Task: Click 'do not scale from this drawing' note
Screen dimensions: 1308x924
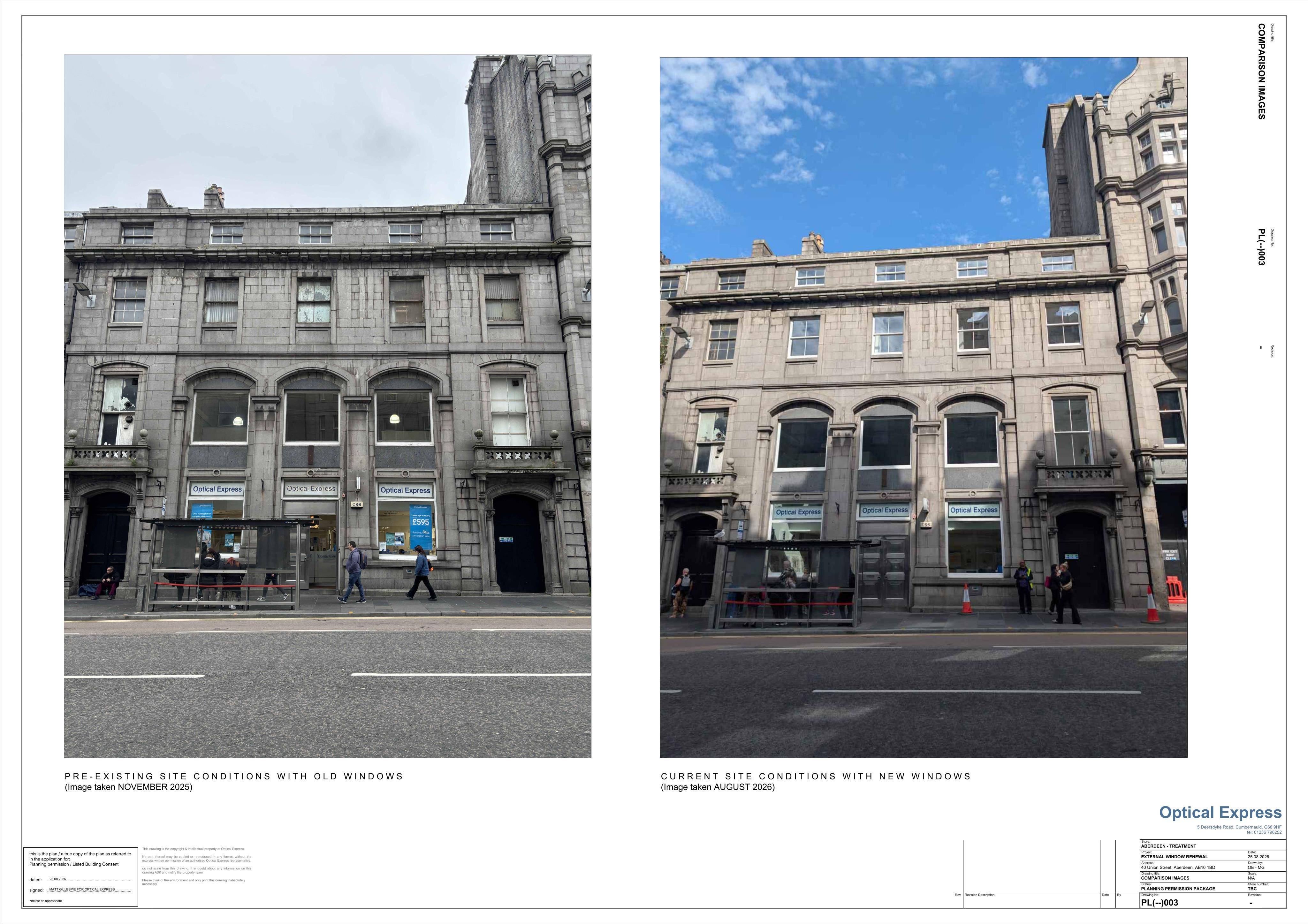Action: tap(196, 870)
